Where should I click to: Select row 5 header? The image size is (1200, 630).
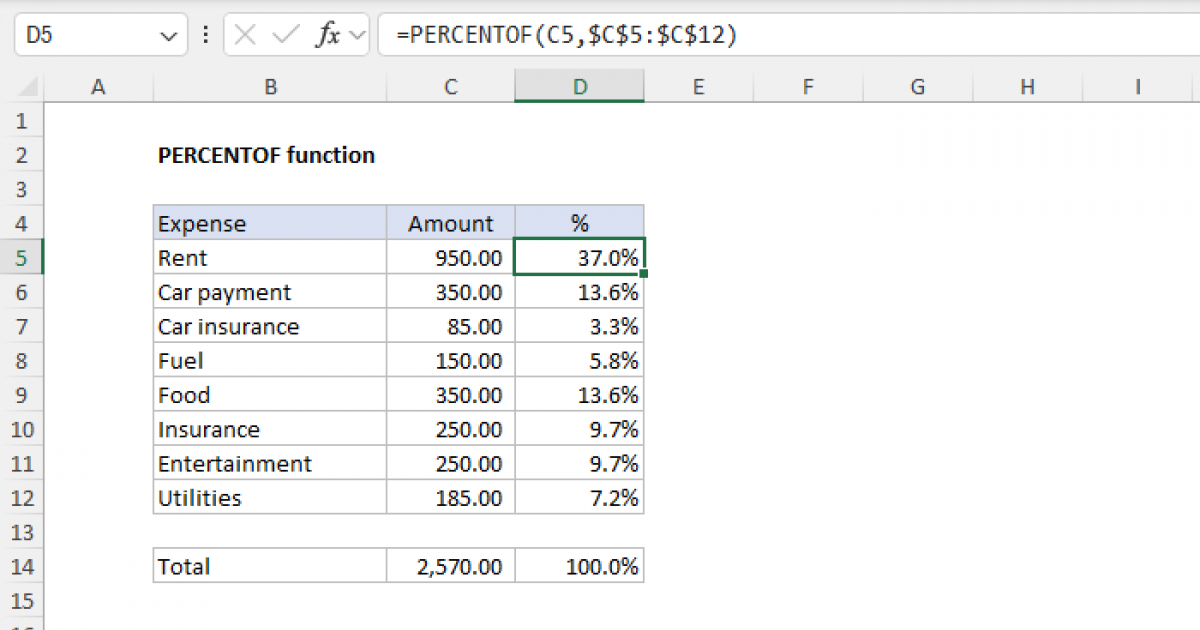[24, 258]
